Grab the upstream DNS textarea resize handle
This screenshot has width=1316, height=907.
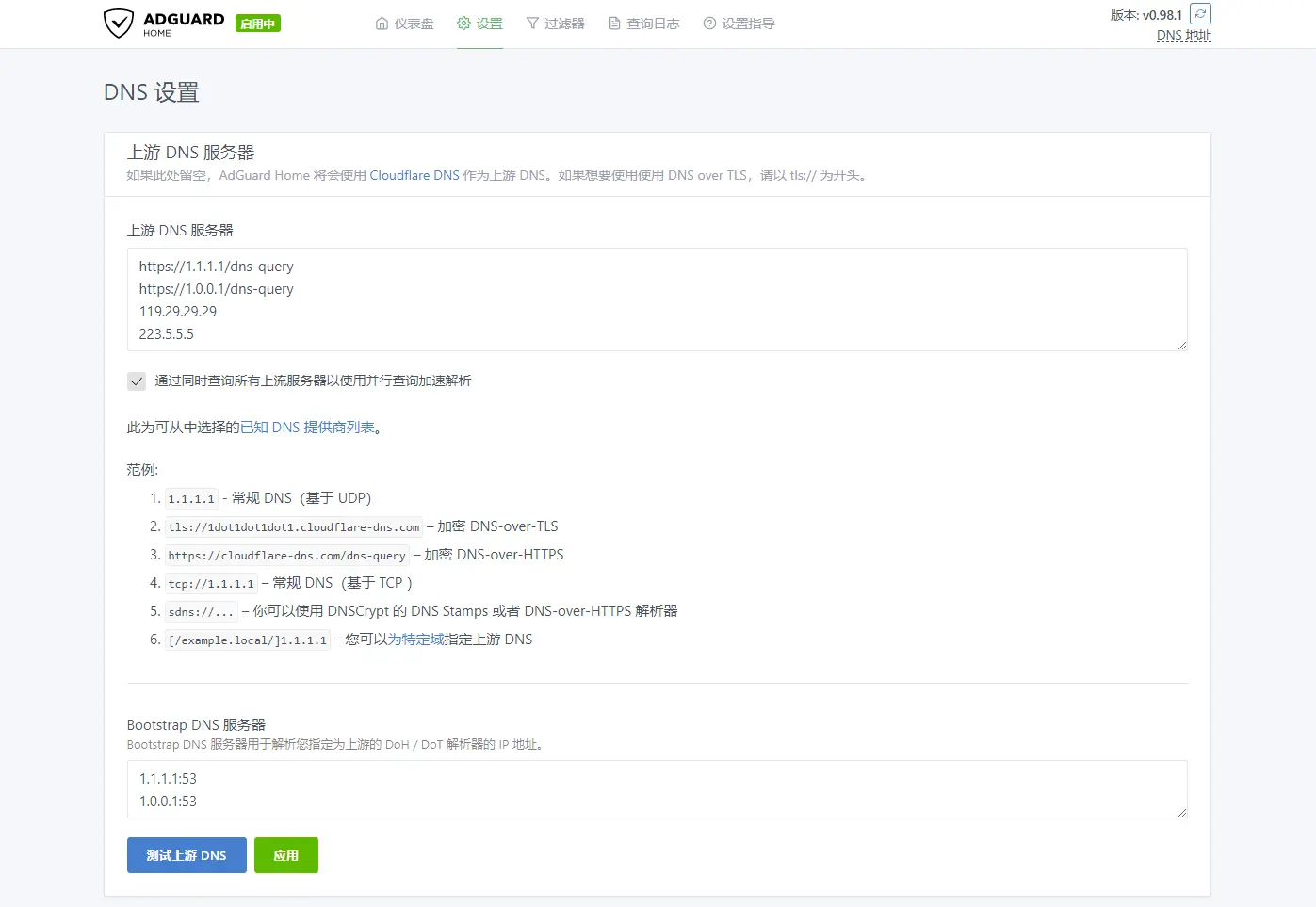point(1181,345)
